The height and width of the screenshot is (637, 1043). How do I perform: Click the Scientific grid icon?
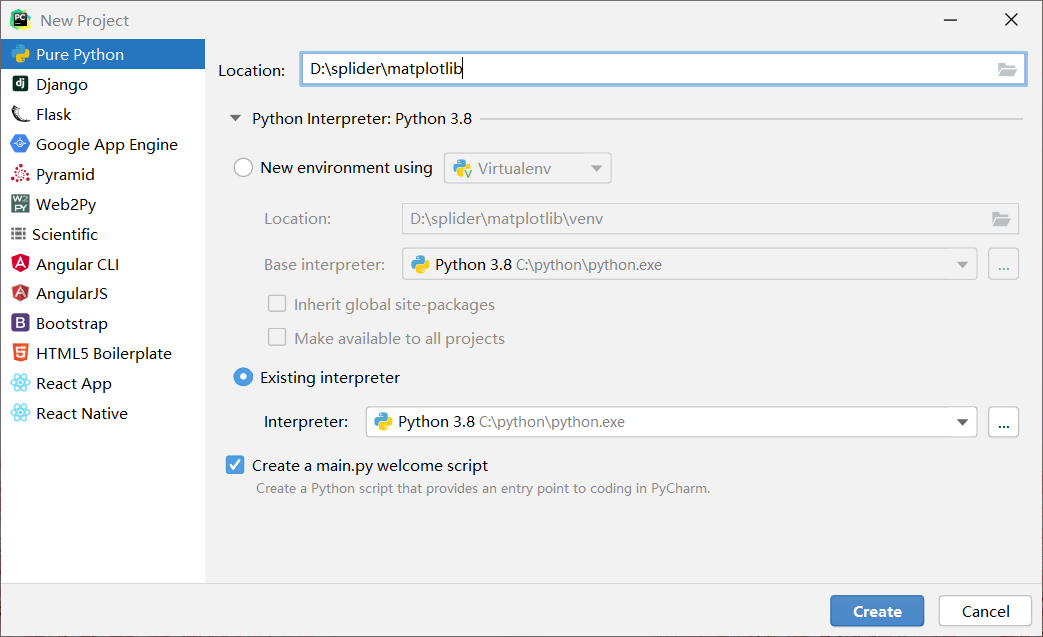(x=19, y=233)
